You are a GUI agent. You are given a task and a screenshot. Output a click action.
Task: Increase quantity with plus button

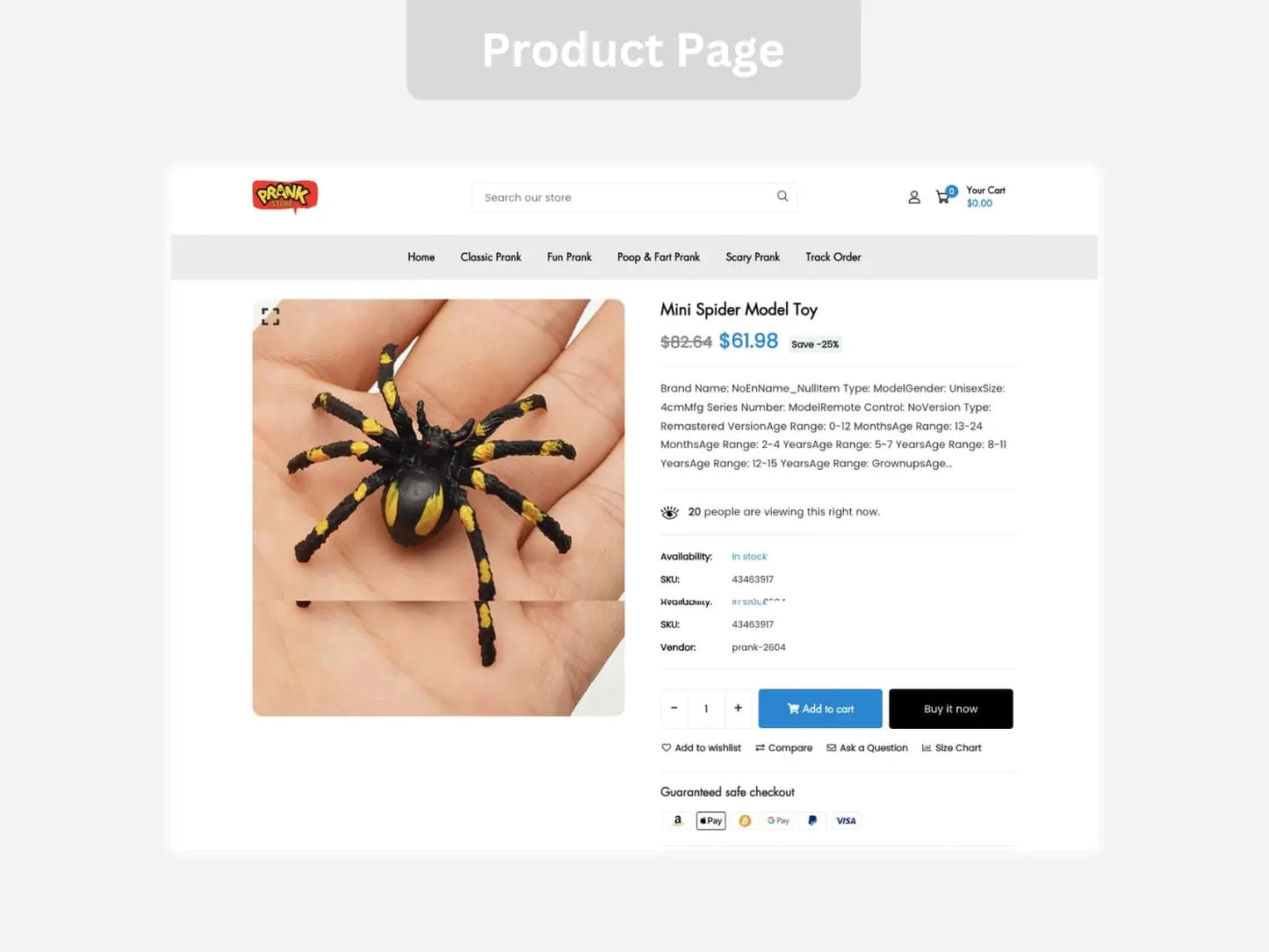(738, 709)
